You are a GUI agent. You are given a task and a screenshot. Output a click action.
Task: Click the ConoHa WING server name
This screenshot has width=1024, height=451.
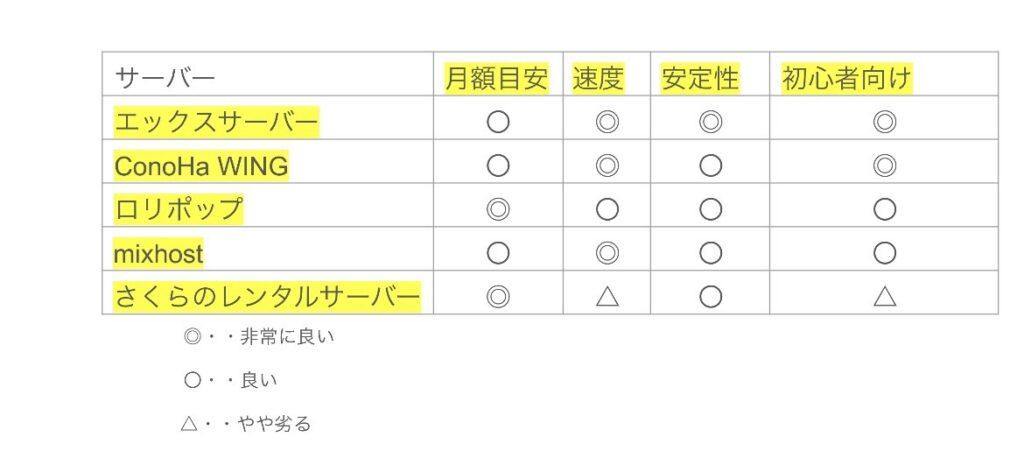click(x=201, y=166)
